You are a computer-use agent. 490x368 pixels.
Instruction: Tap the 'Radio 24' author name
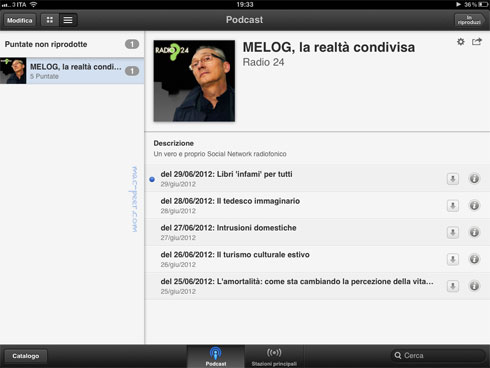click(263, 62)
